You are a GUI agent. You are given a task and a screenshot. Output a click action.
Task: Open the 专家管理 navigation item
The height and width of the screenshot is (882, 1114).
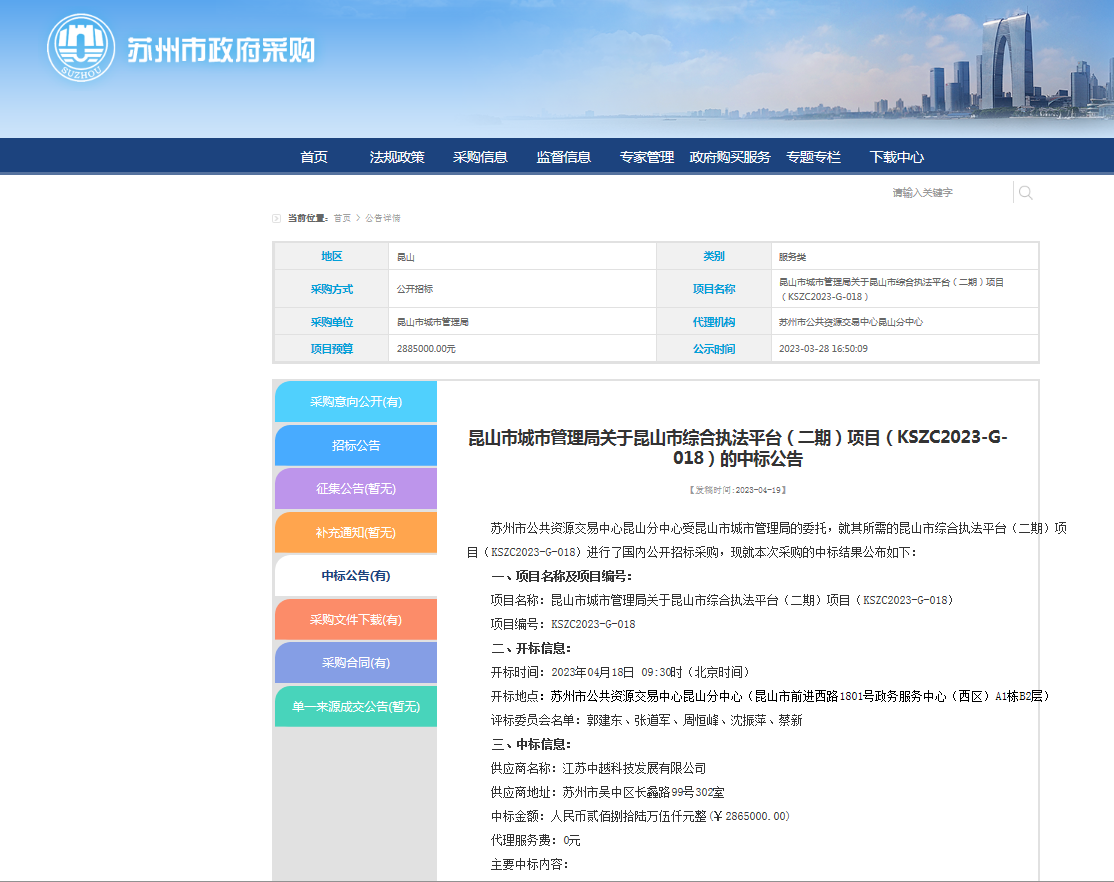pyautogui.click(x=647, y=157)
